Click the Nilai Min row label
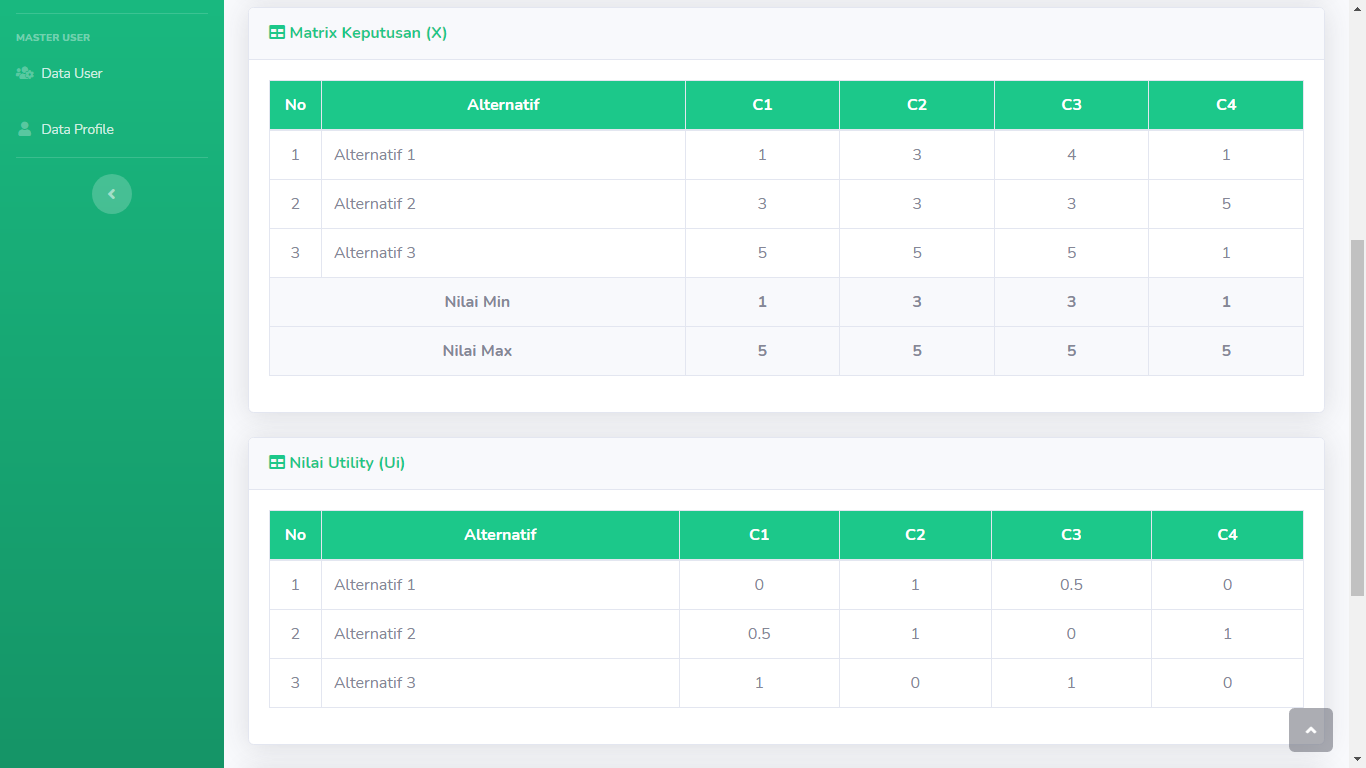 point(477,302)
